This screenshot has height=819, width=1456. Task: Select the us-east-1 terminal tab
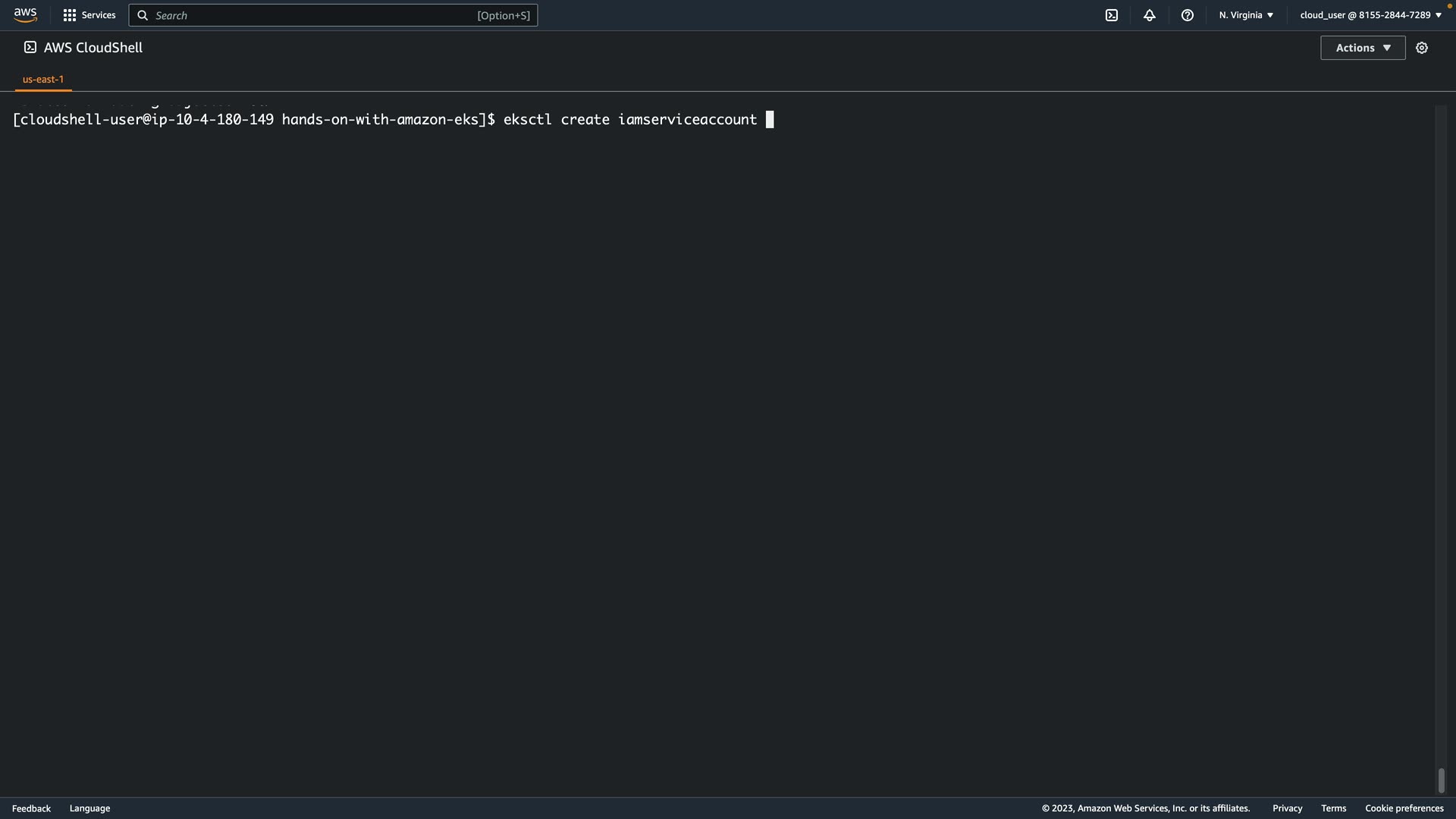43,79
